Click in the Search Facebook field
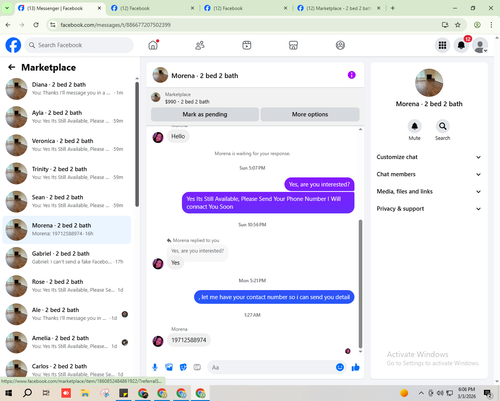The image size is (500, 401). pyautogui.click(x=79, y=45)
